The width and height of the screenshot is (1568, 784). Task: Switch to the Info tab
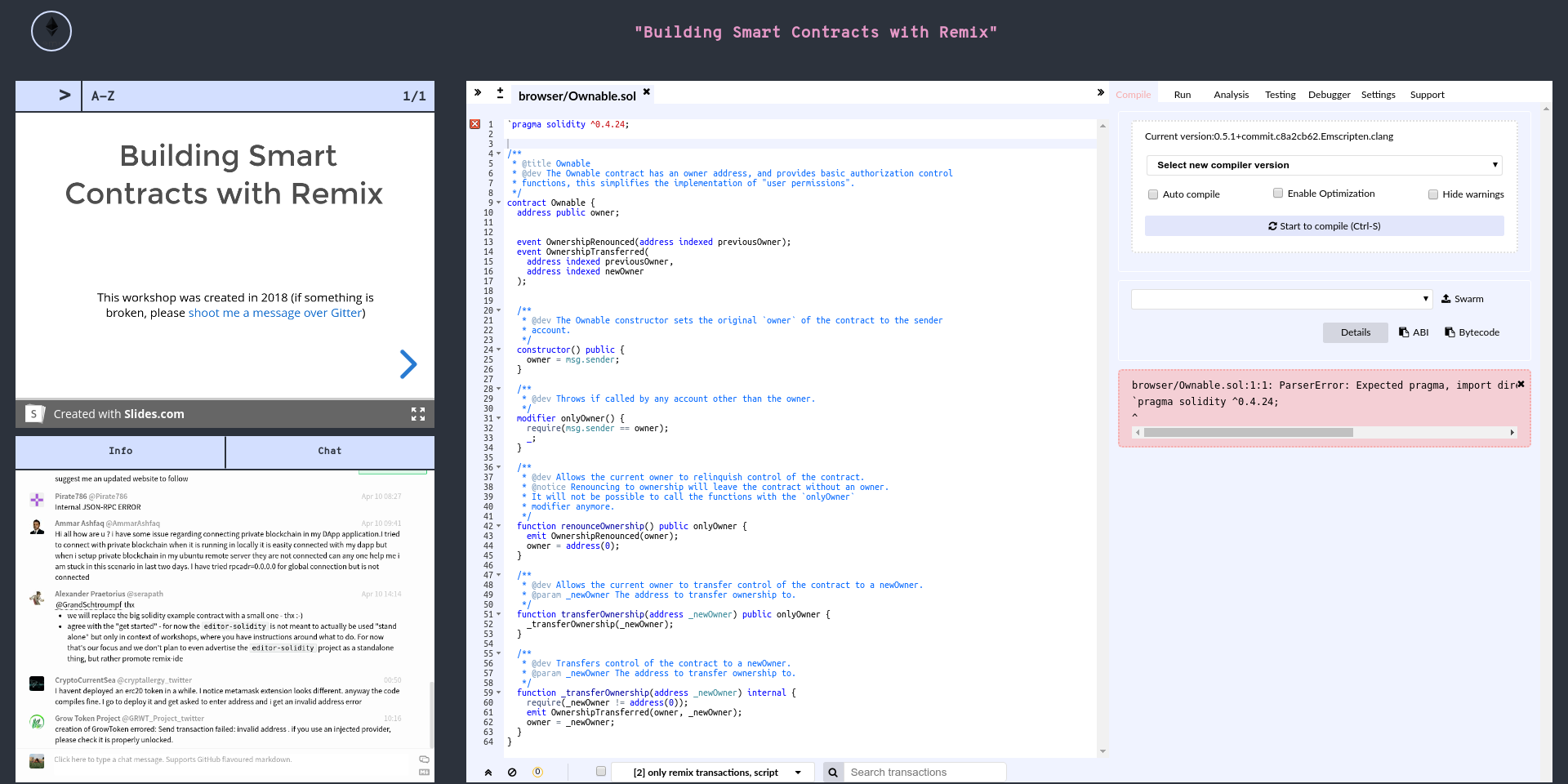[x=121, y=452]
